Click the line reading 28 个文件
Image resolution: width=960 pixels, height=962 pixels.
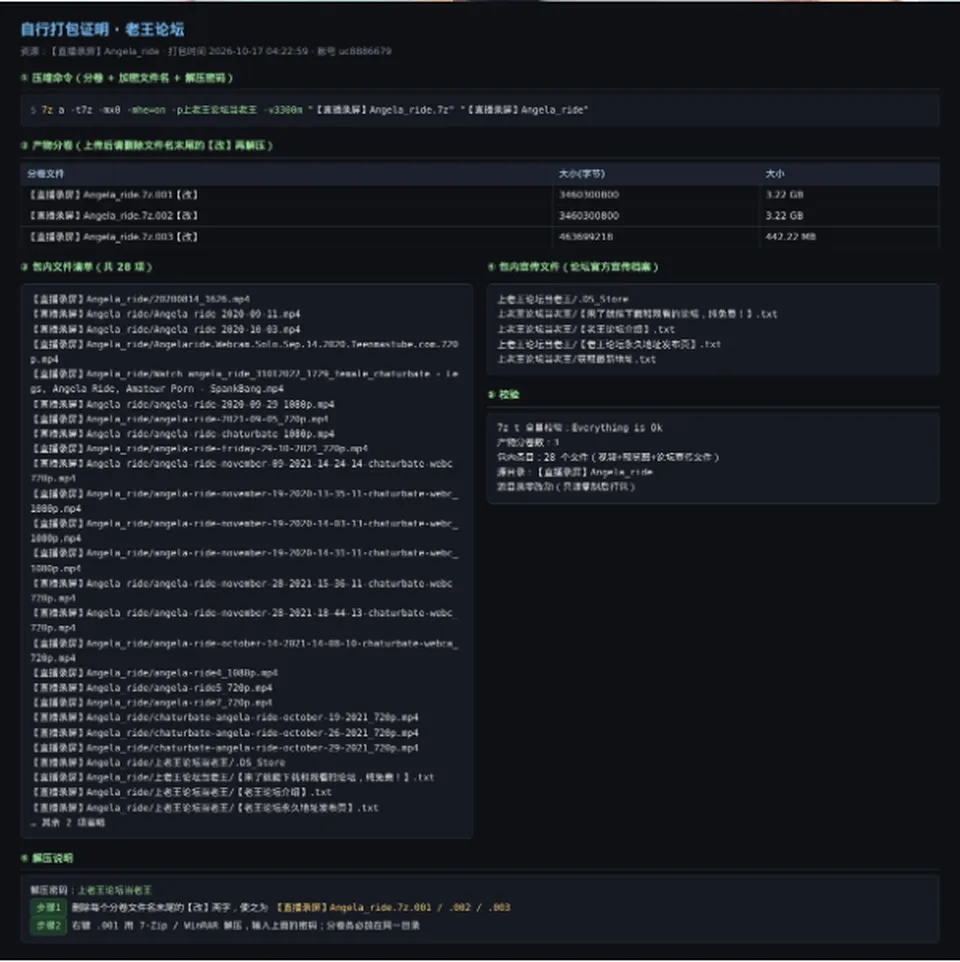(x=608, y=457)
